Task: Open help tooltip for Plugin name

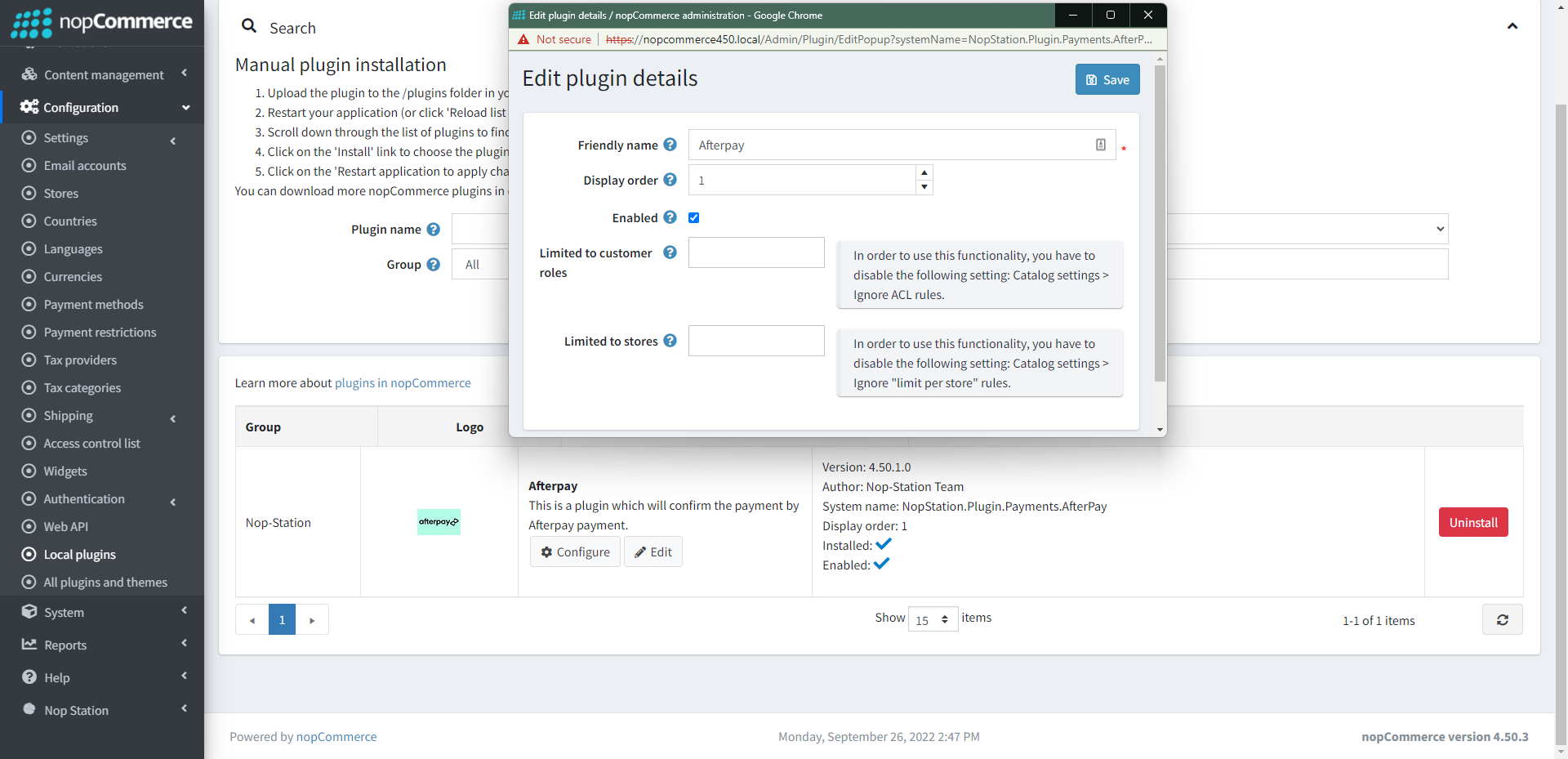Action: (434, 230)
